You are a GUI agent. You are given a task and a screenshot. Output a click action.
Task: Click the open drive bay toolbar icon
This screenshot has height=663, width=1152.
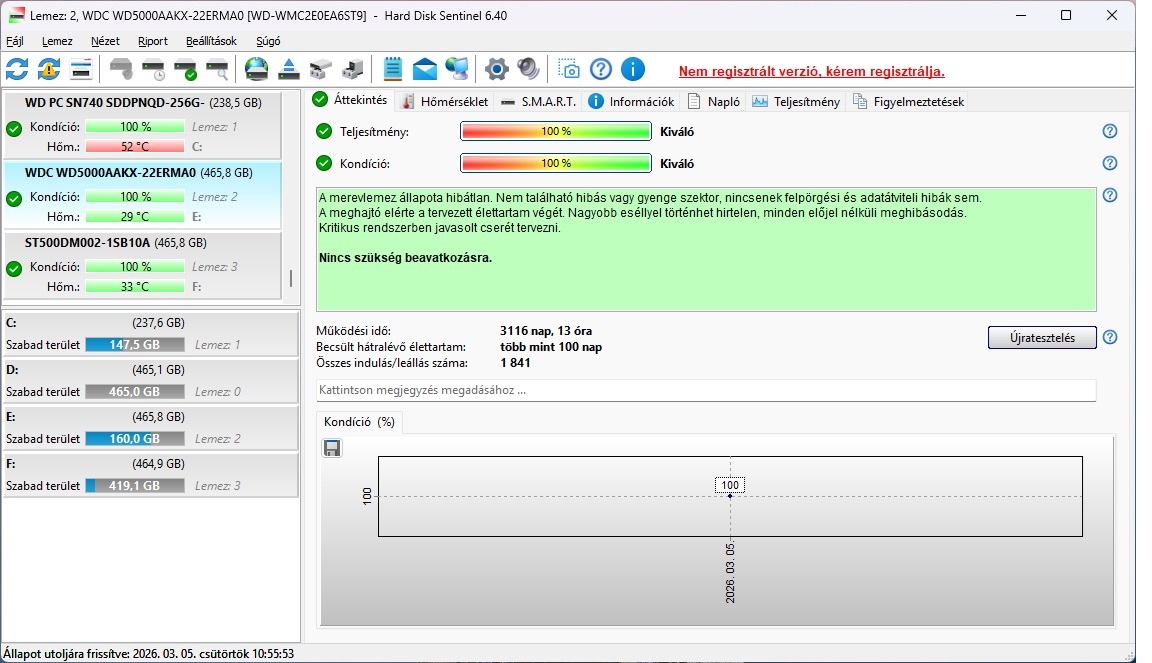point(320,70)
